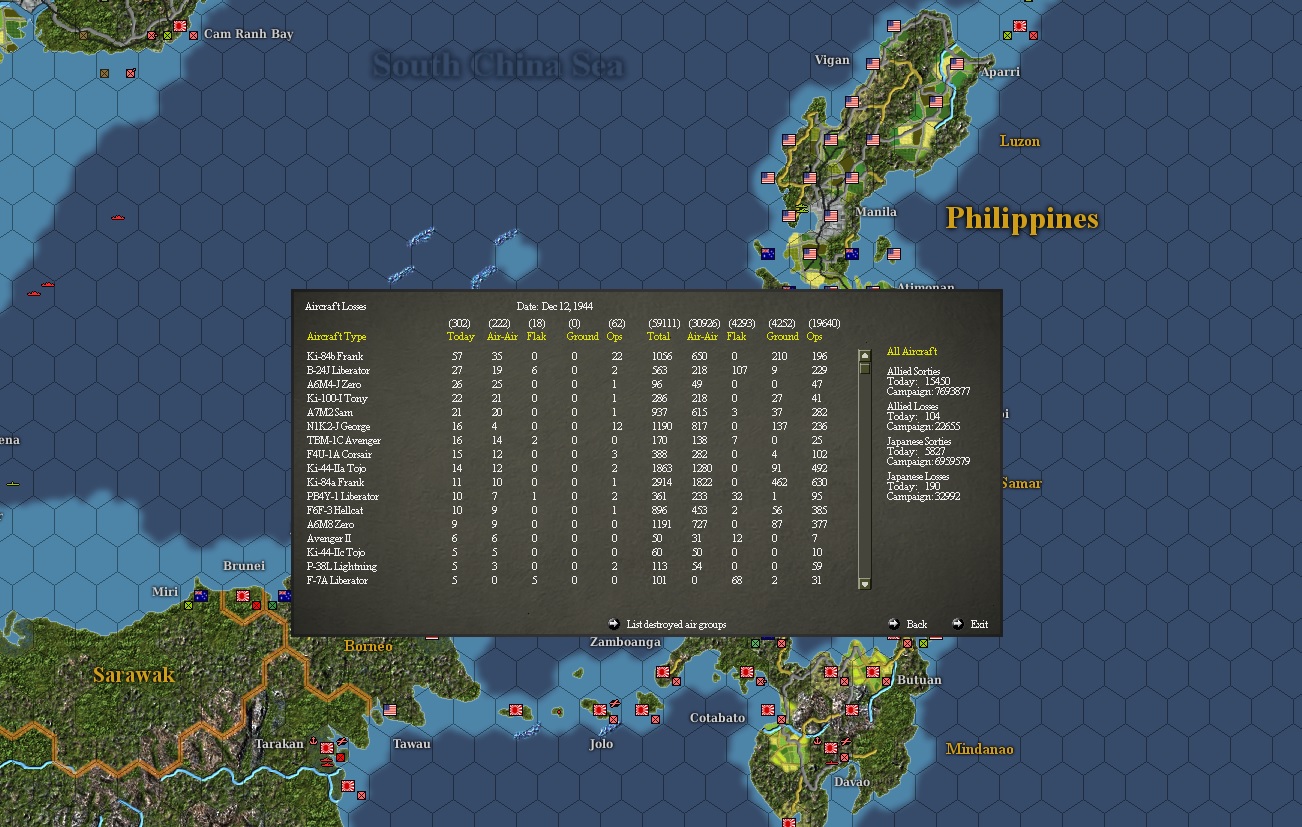Click the Australian flag beside Miri

click(200, 596)
